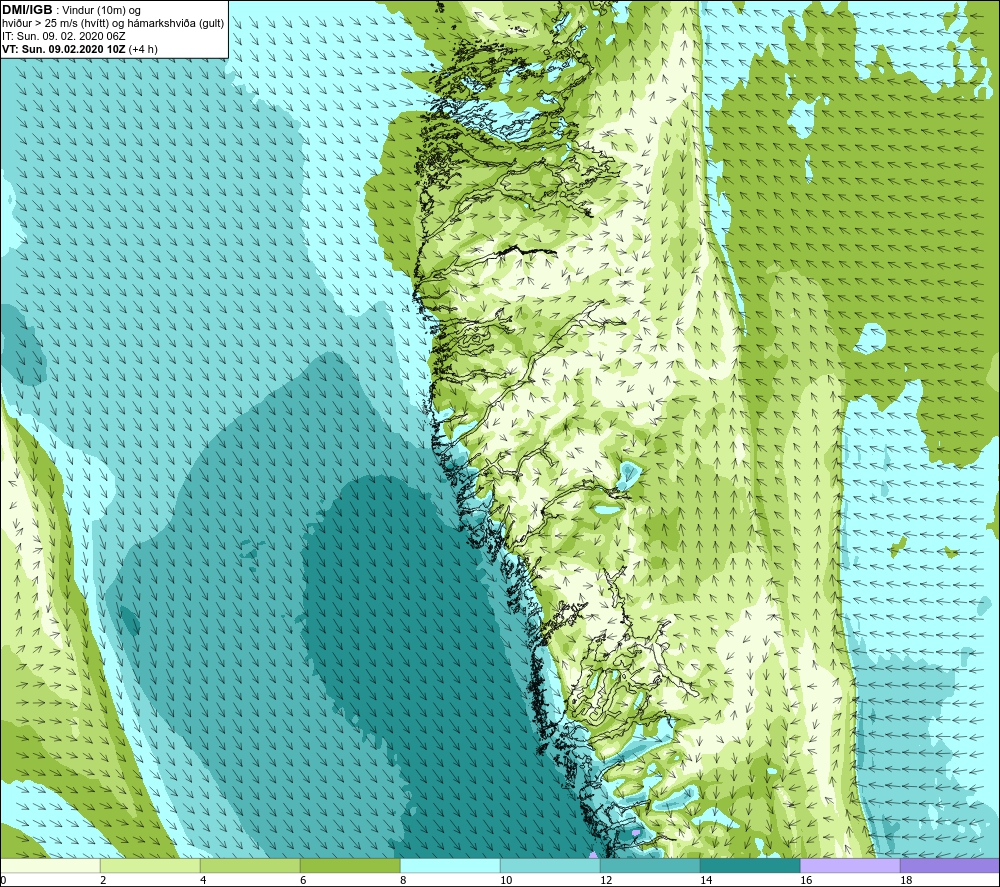The width and height of the screenshot is (1000, 887).
Task: Click the 6–8 m/s olive green swatch
Action: click(350, 865)
